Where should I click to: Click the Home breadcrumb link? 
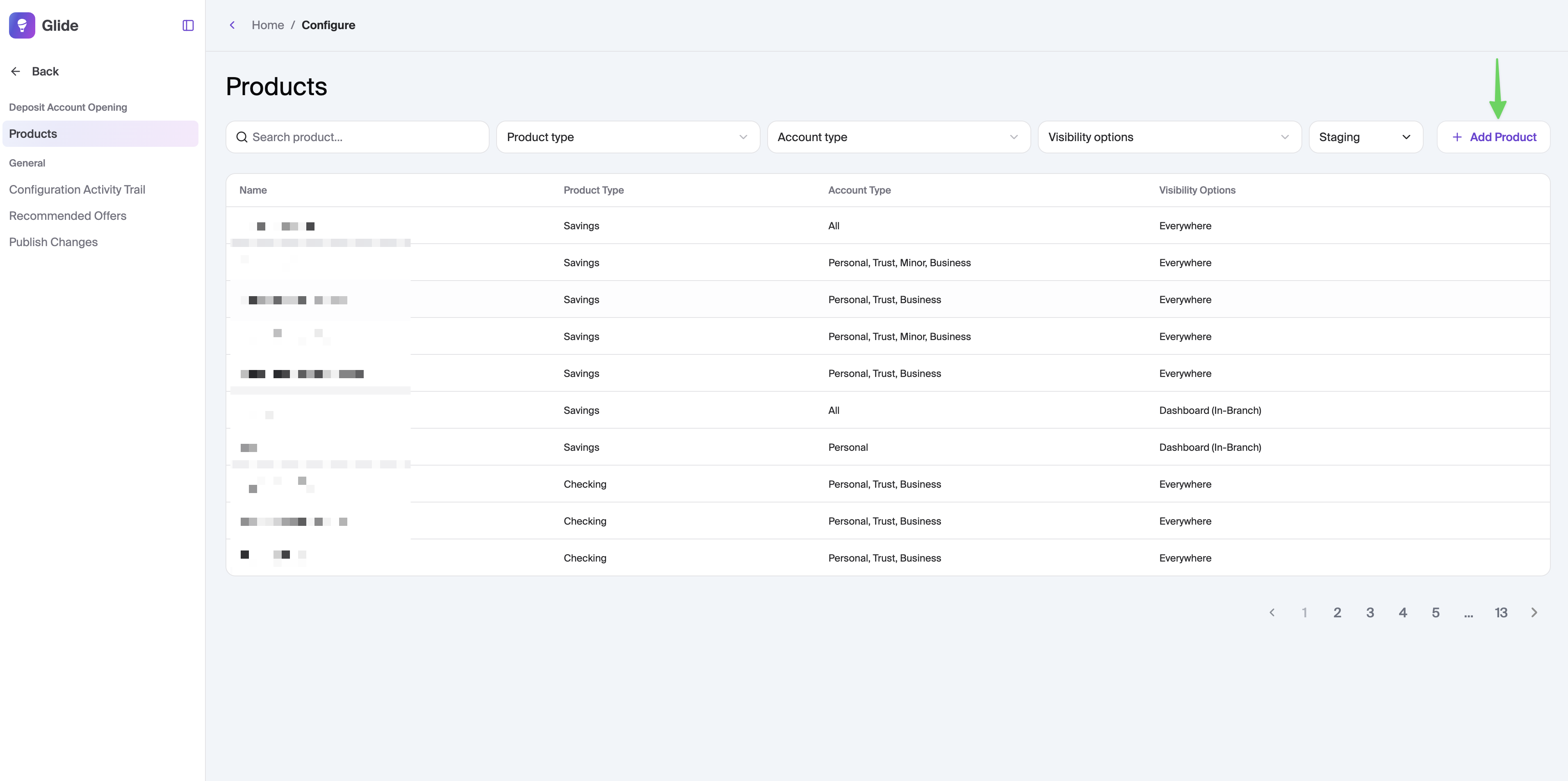pos(268,25)
